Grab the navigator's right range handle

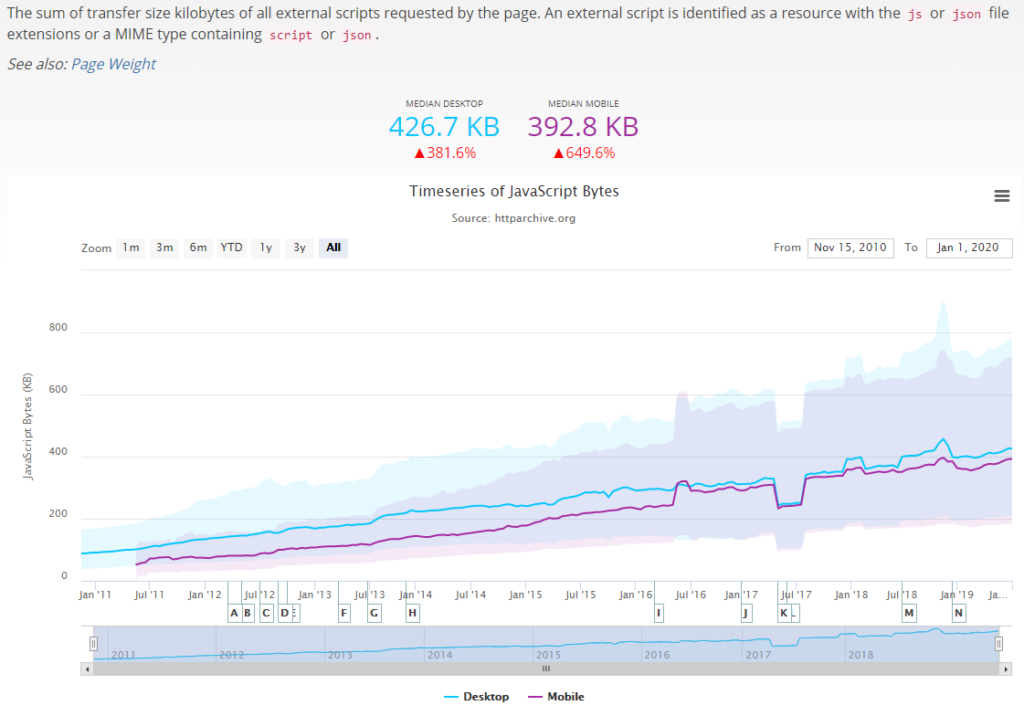[x=999, y=644]
